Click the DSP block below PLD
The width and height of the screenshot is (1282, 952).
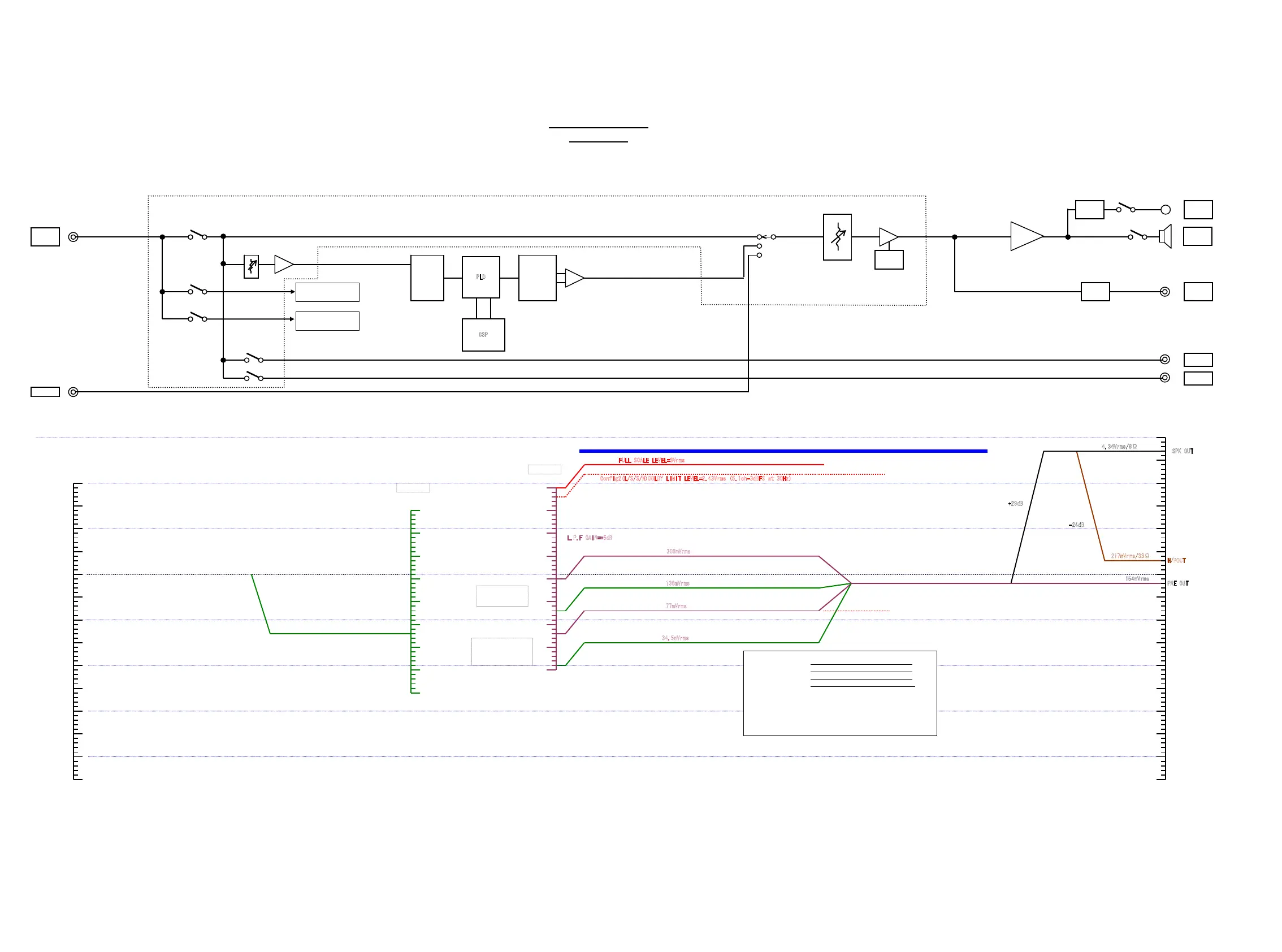coord(483,335)
